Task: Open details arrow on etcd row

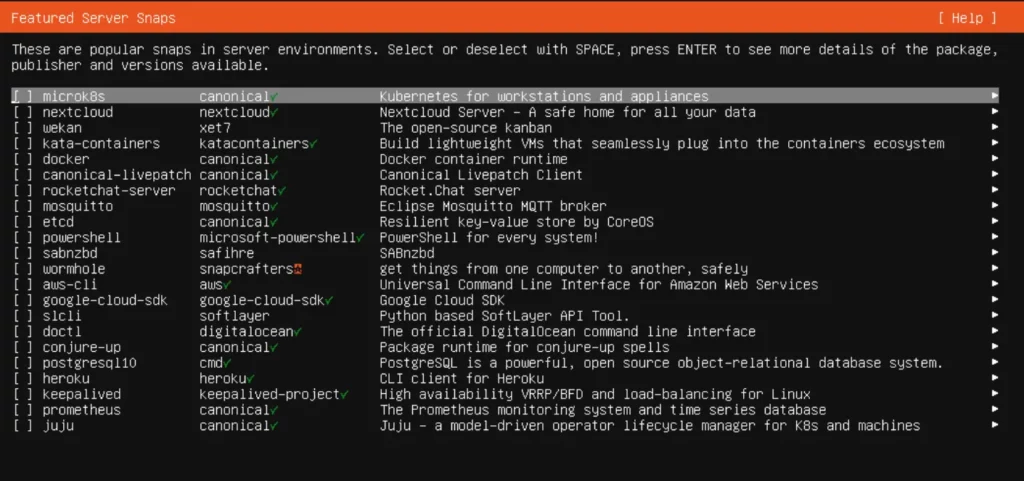Action: [995, 221]
